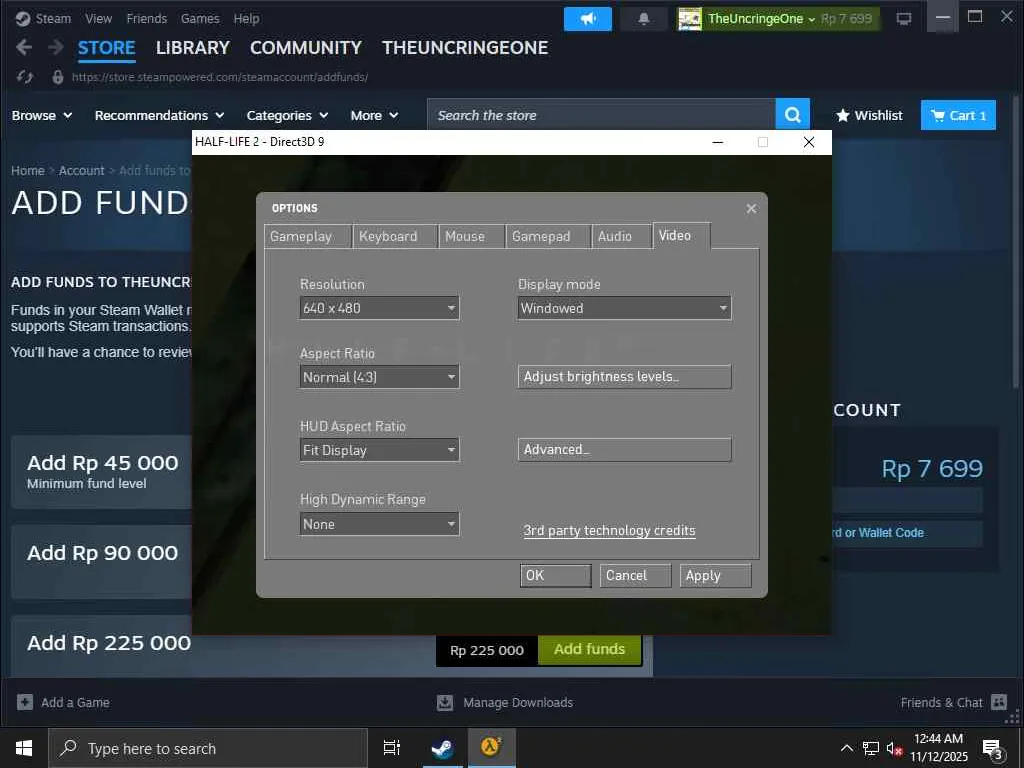Reload the Steam store page

pyautogui.click(x=25, y=77)
